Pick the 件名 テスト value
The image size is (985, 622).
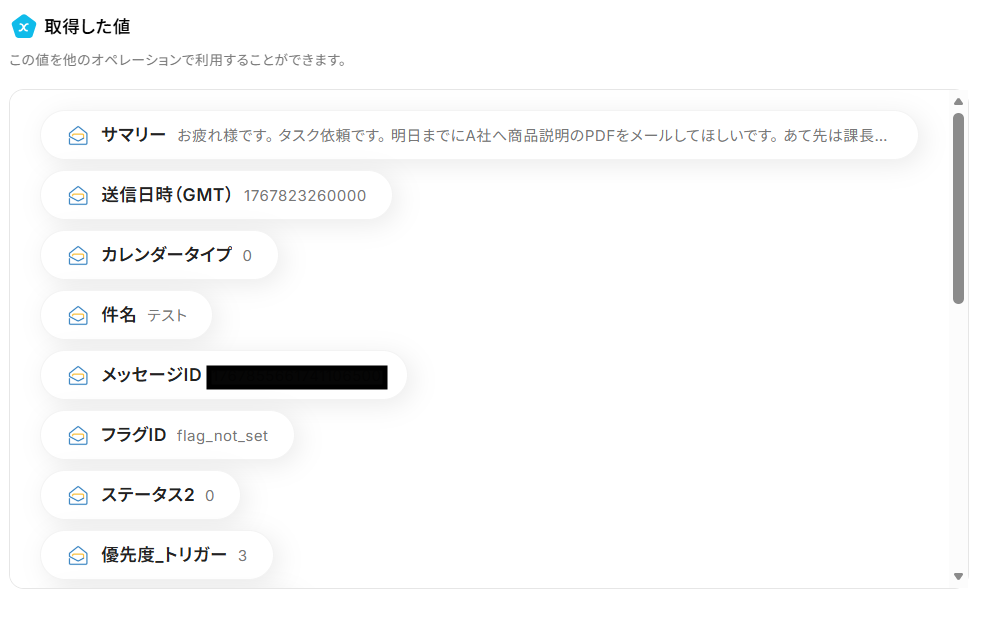tap(167, 316)
